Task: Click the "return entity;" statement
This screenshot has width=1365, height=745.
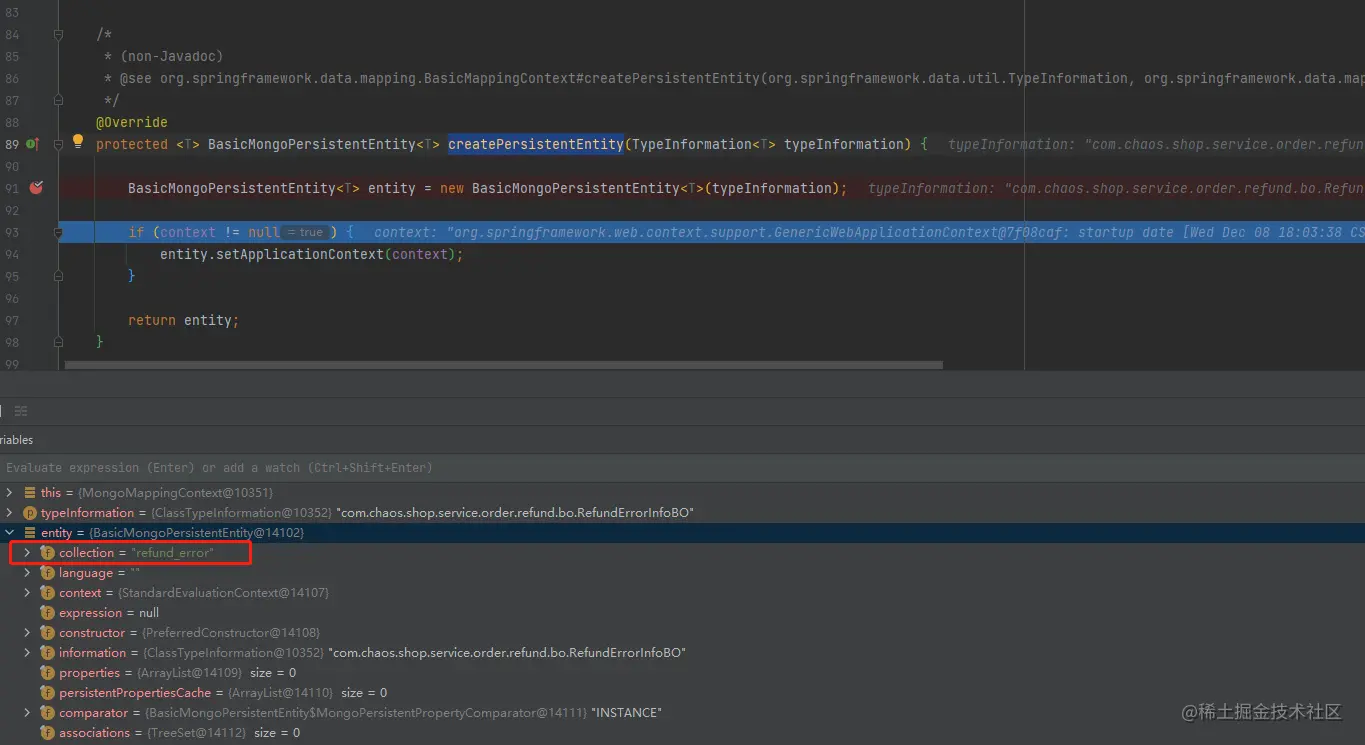Action: pyautogui.click(x=183, y=320)
